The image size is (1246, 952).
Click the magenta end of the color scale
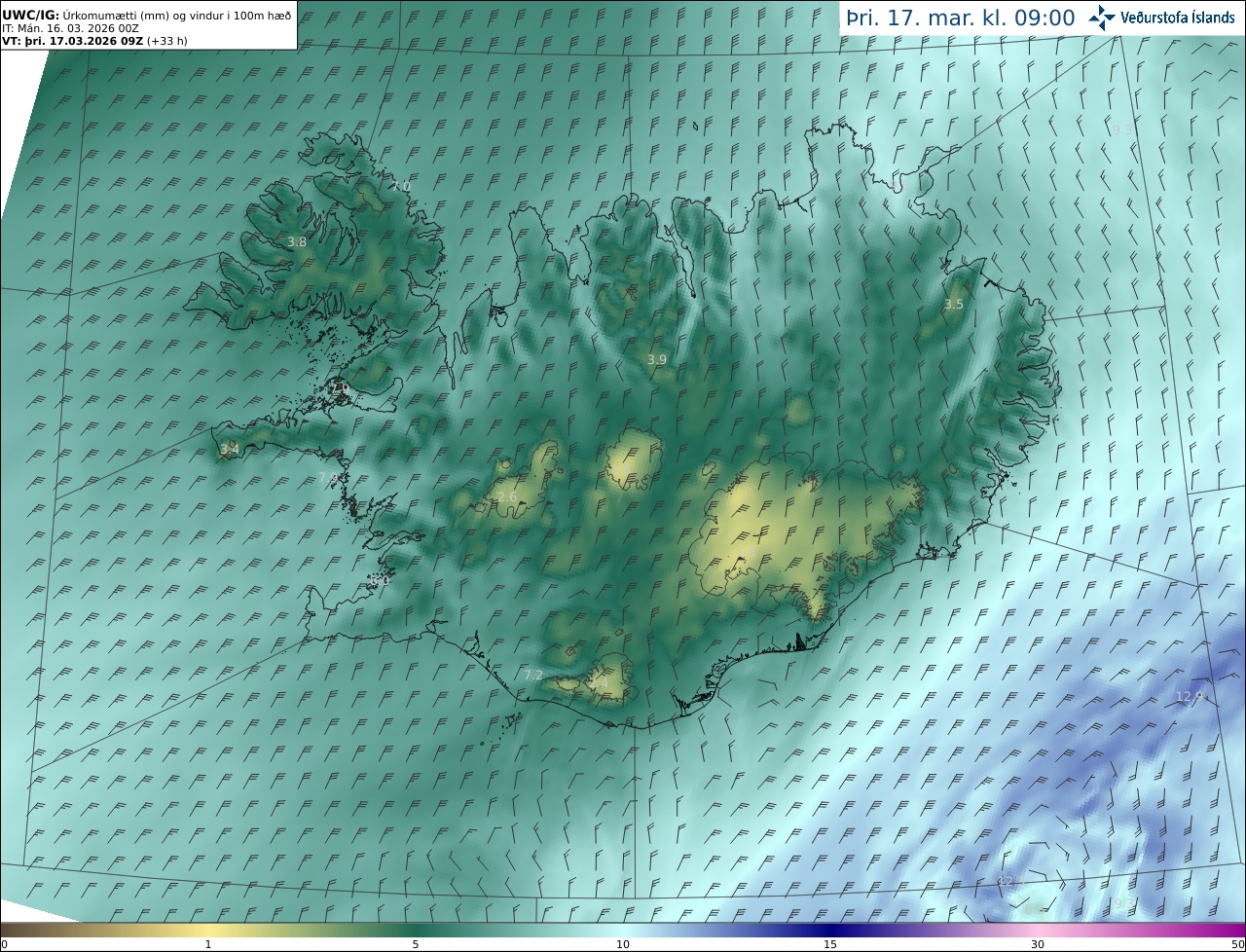coord(1228,930)
